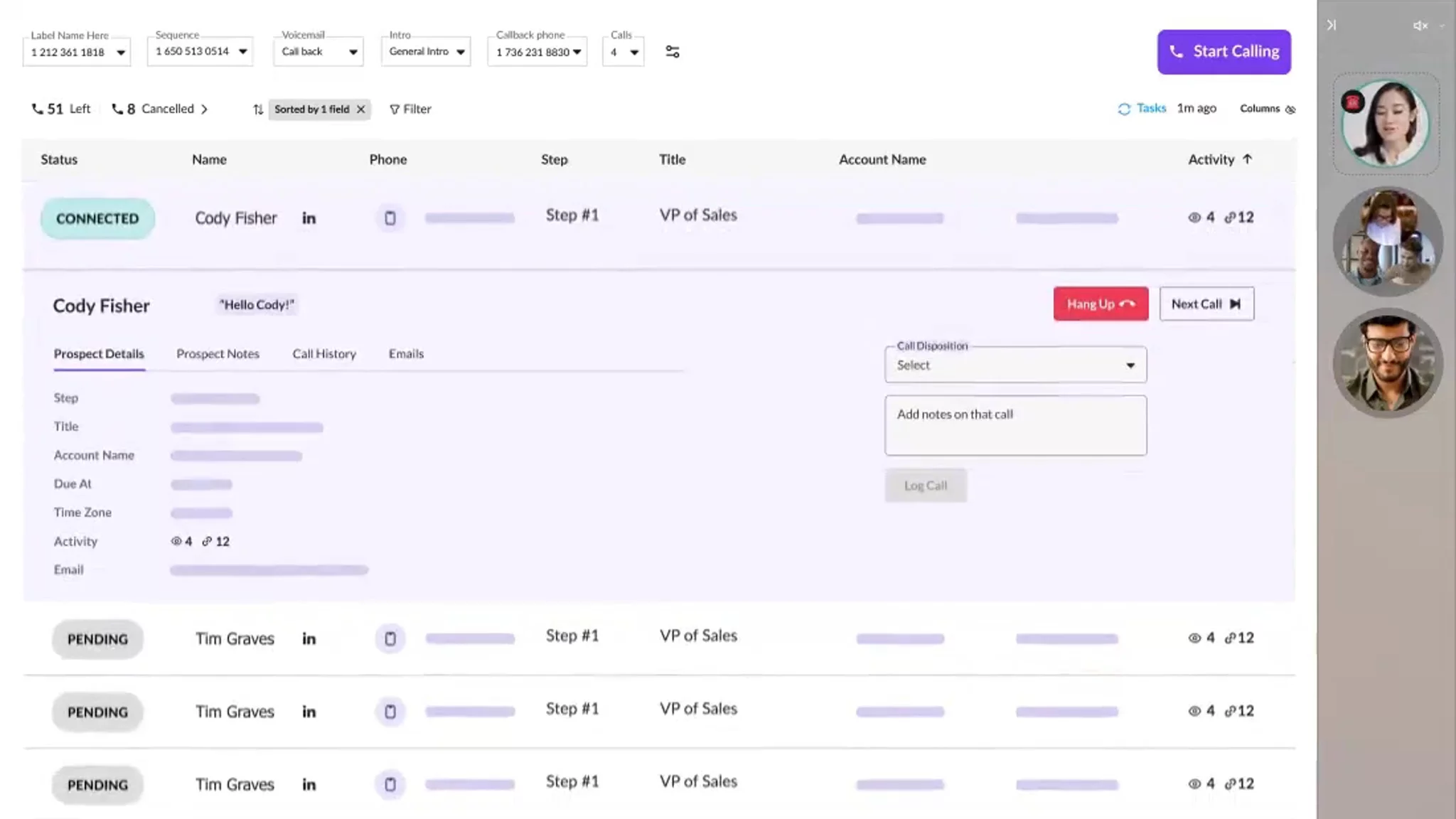
Task: Collapse the side panel with arrow icon
Action: tap(1331, 26)
